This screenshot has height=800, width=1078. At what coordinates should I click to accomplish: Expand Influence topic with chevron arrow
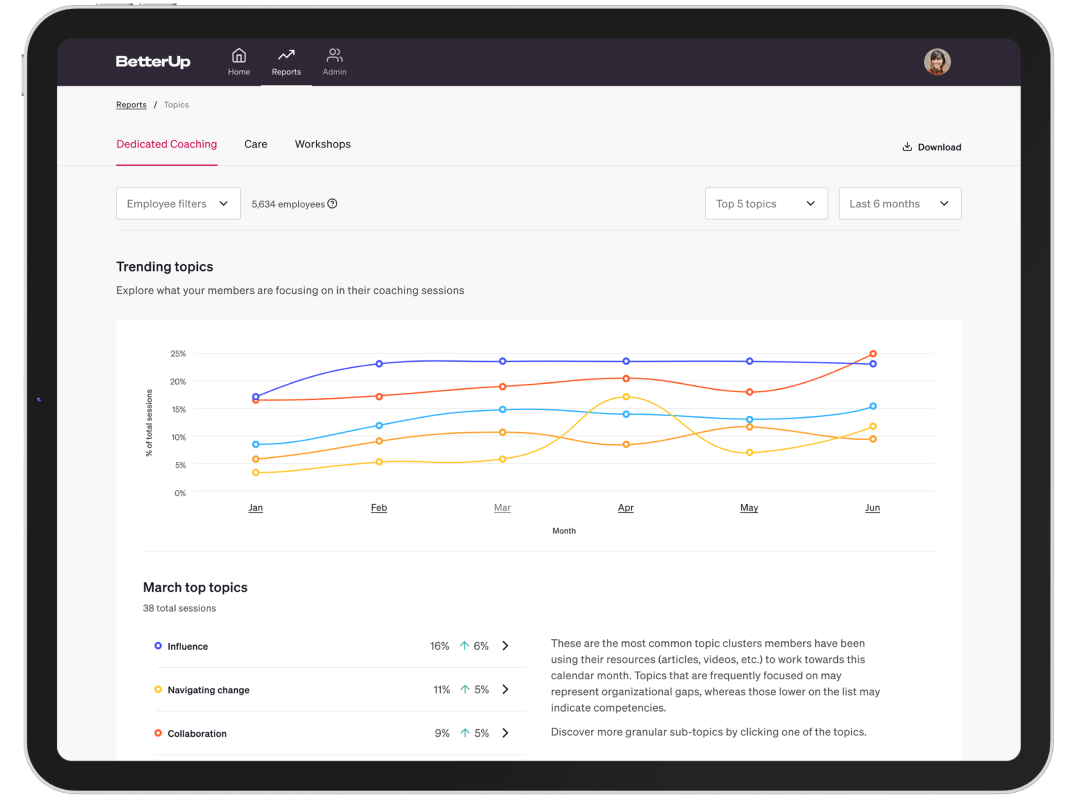click(505, 646)
